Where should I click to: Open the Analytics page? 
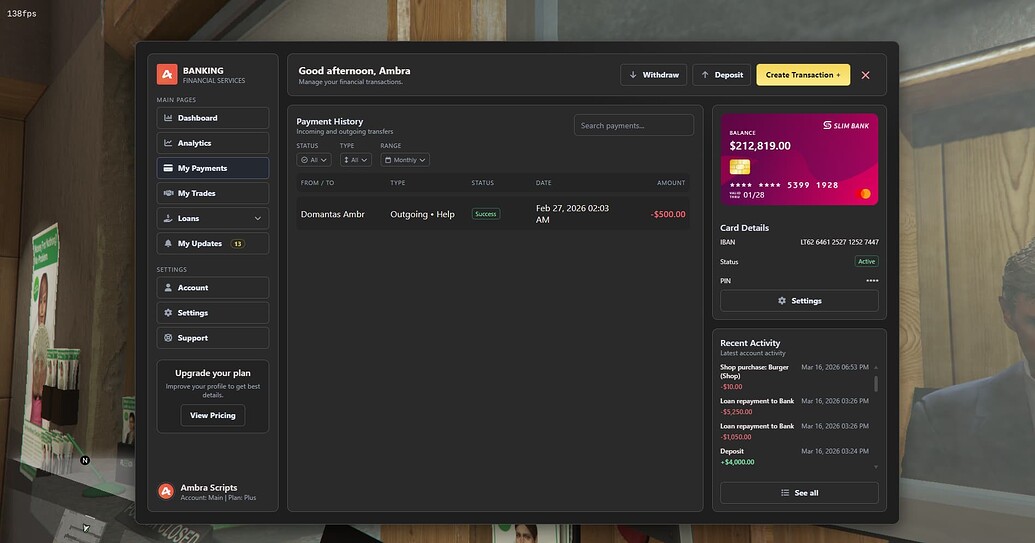[x=213, y=143]
